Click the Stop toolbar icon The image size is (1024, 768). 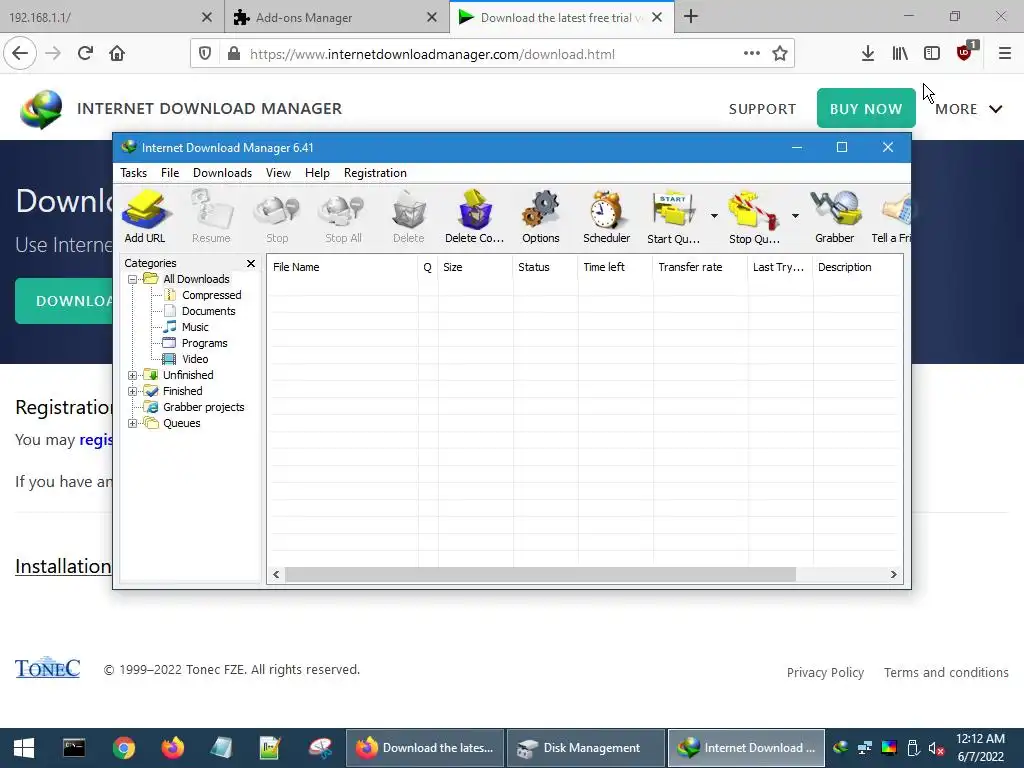[x=277, y=217]
